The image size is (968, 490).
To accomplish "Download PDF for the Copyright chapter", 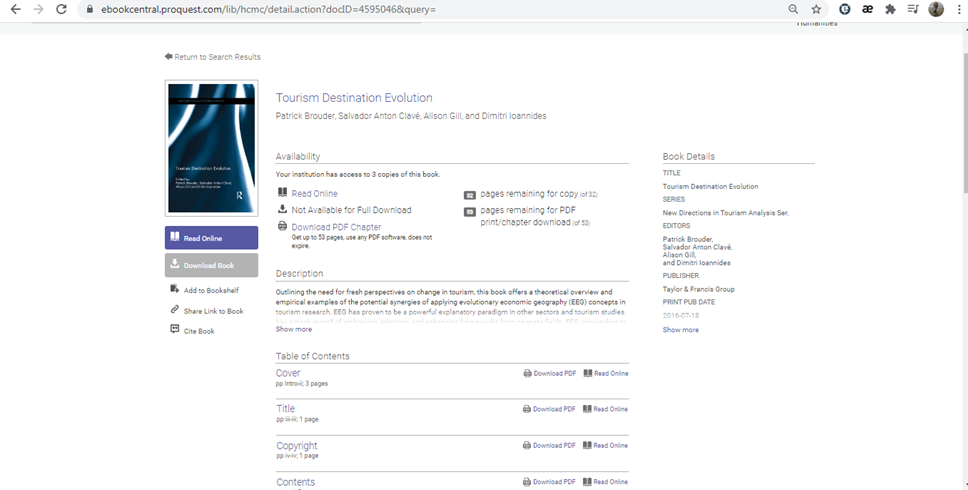I will (x=549, y=446).
